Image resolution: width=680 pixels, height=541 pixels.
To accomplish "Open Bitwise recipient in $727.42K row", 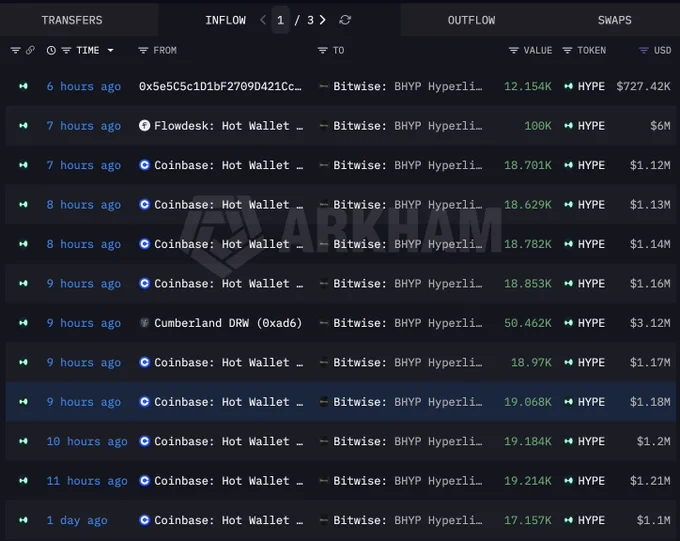I will pyautogui.click(x=408, y=86).
